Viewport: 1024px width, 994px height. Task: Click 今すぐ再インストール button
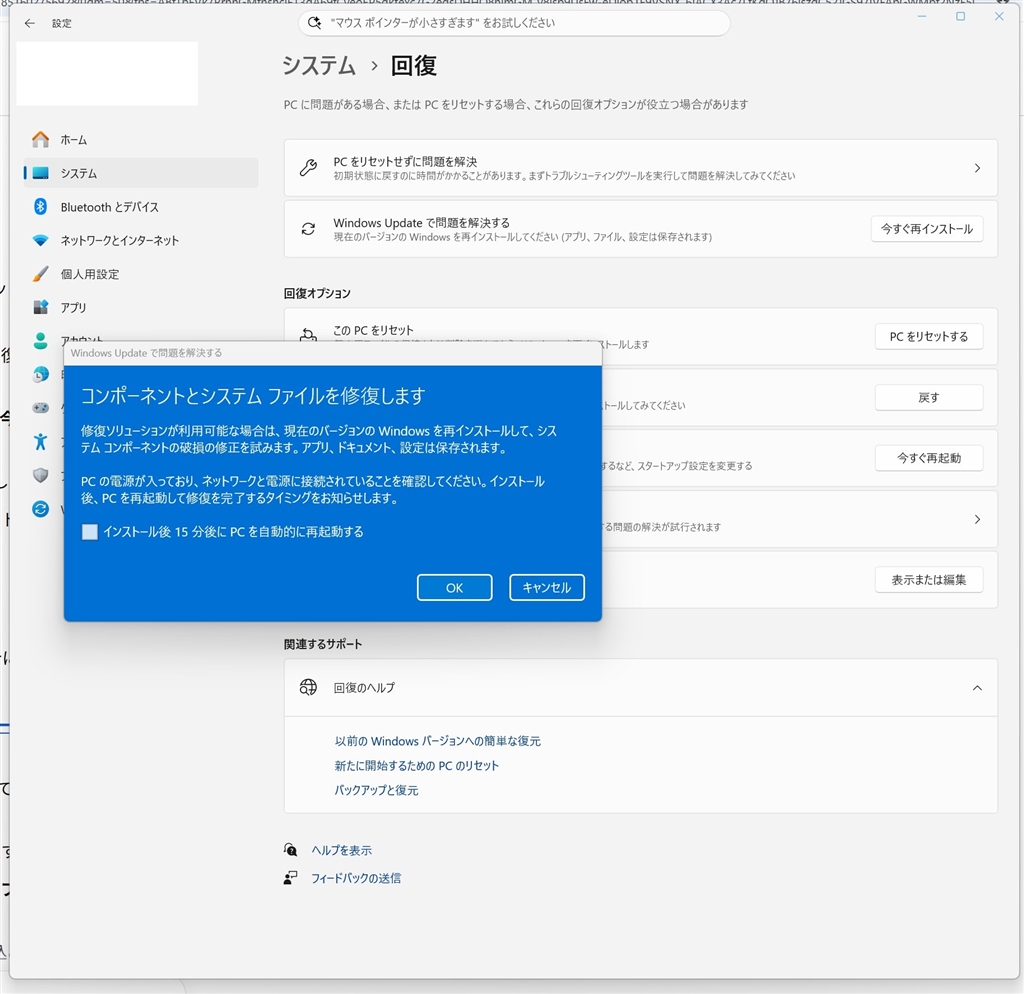click(x=927, y=229)
